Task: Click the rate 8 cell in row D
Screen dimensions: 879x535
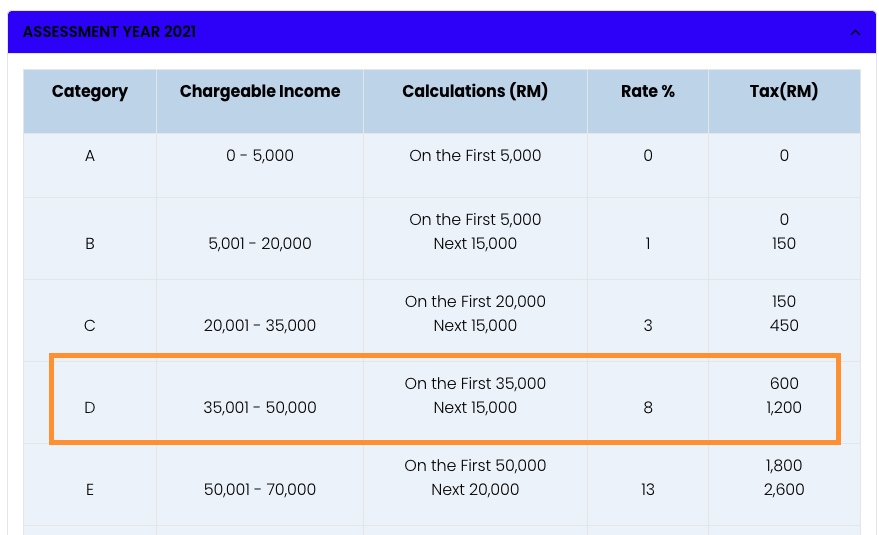Action: point(647,408)
